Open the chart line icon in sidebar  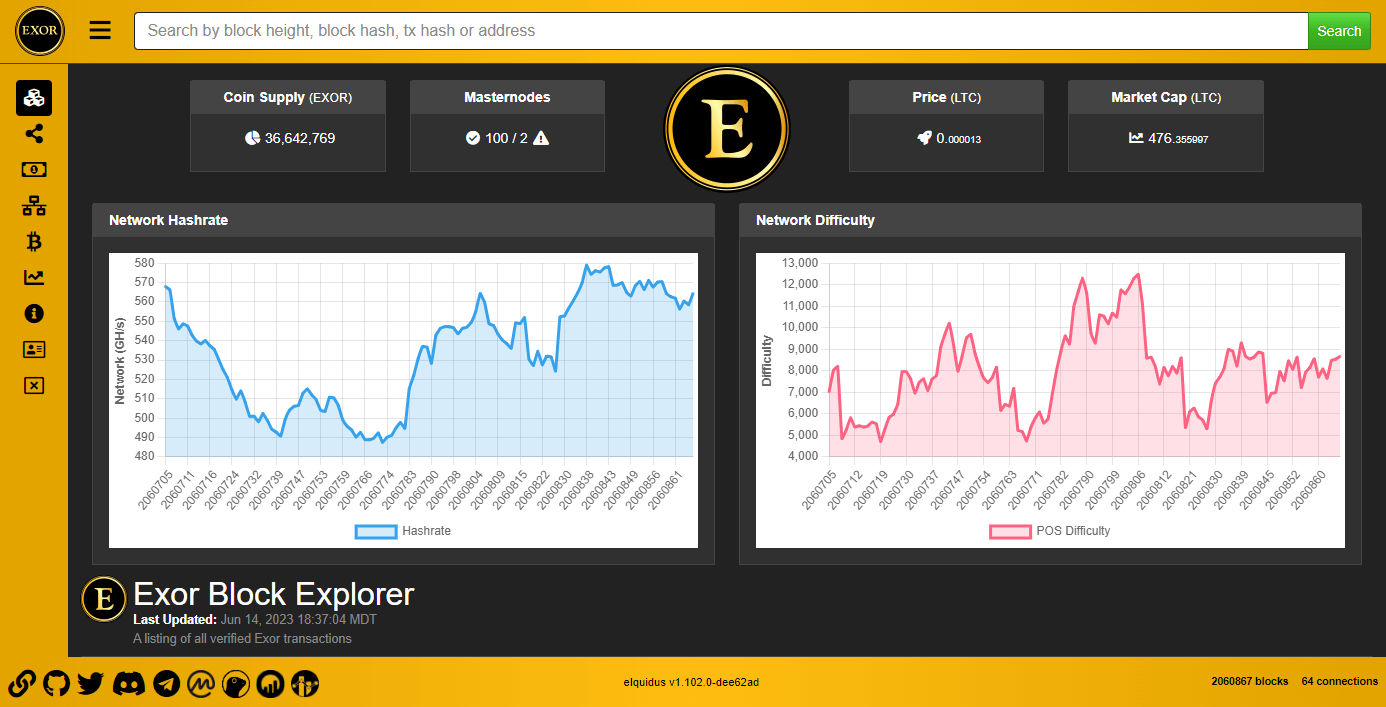[34, 278]
